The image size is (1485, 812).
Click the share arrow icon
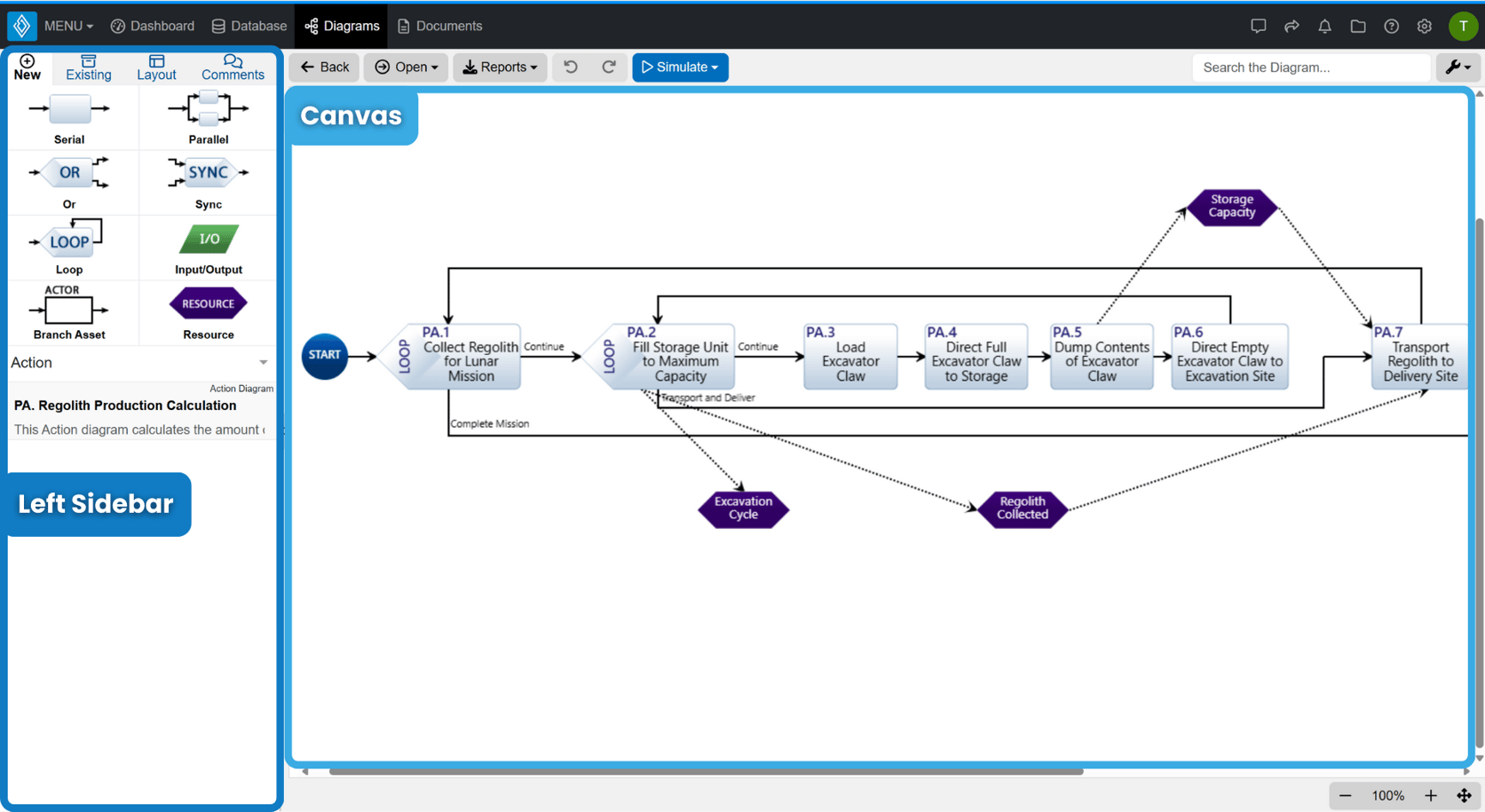(x=1291, y=26)
